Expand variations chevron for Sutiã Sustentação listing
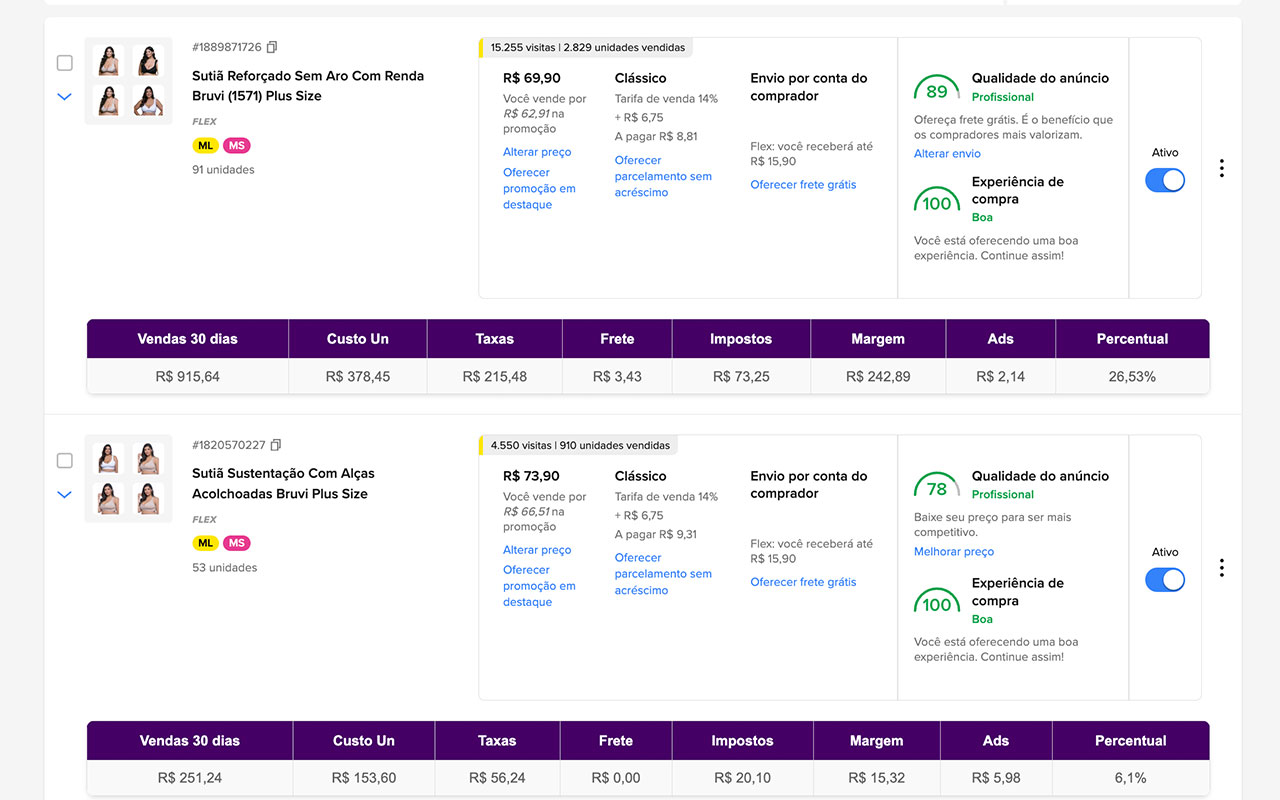Screen dimensions: 1280x800 coord(65,495)
